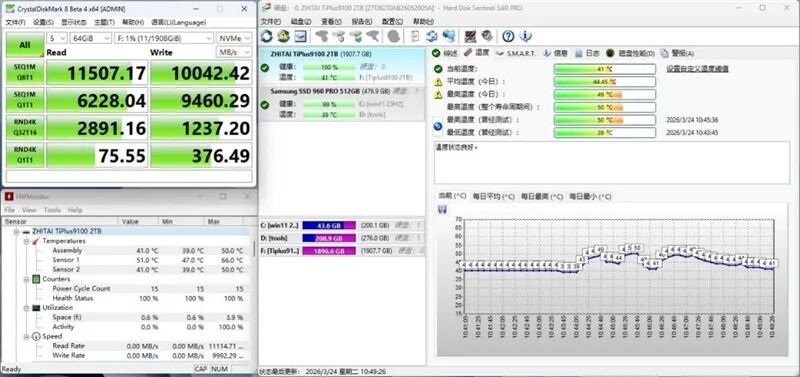The width and height of the screenshot is (800, 377).
Task: Open 报告 menu in Hard Disk Sentinel
Action: (361, 21)
